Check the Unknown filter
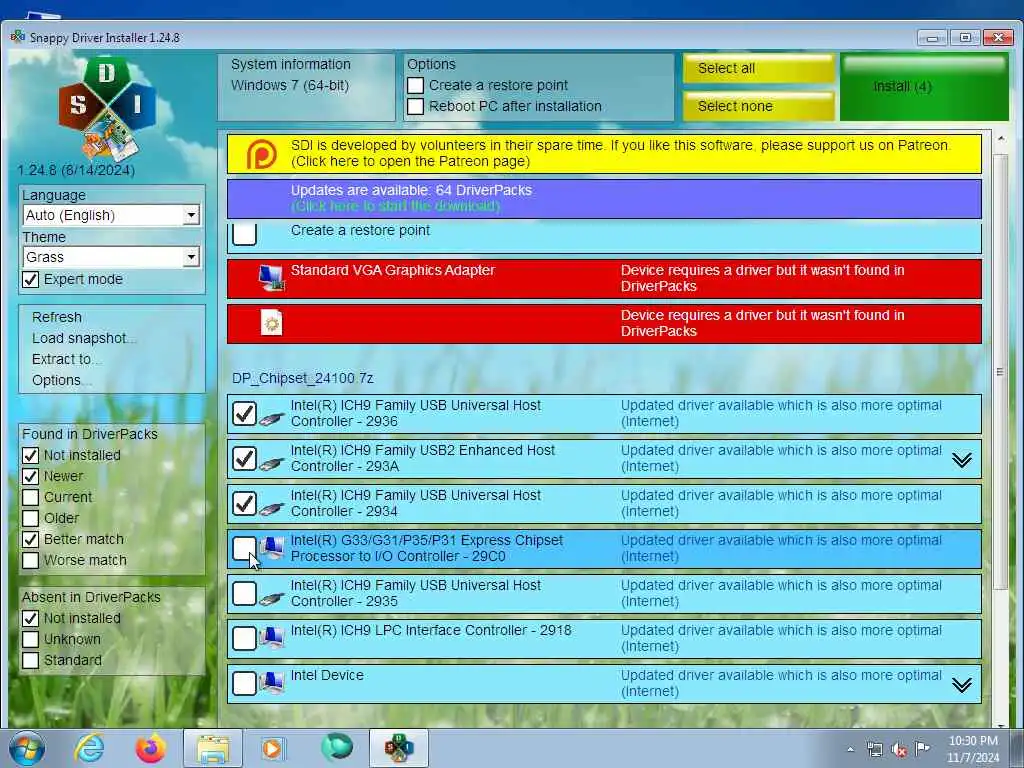The image size is (1024, 768). click(31, 639)
